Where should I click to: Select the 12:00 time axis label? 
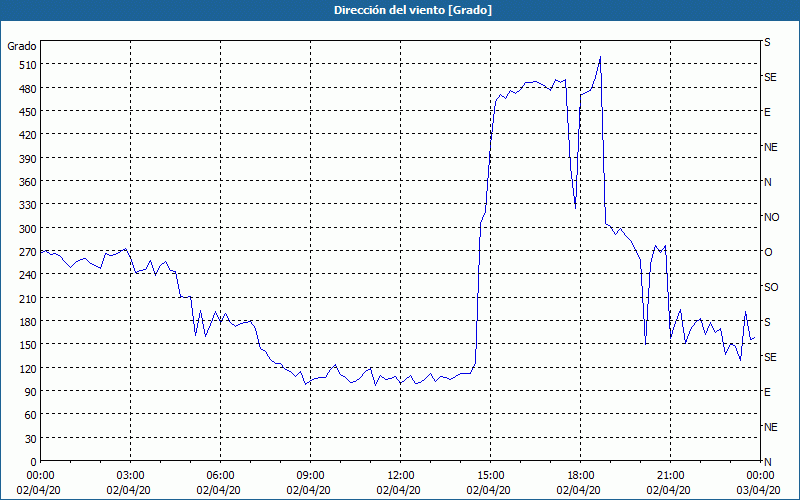[401, 476]
